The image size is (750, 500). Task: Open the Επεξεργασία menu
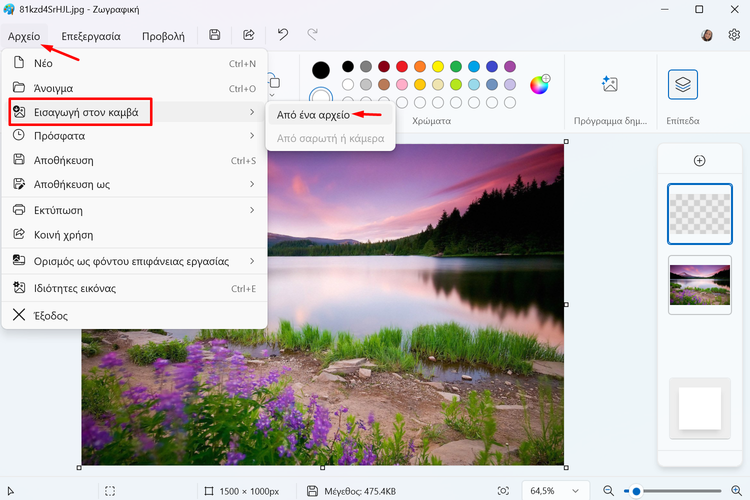[x=91, y=36]
